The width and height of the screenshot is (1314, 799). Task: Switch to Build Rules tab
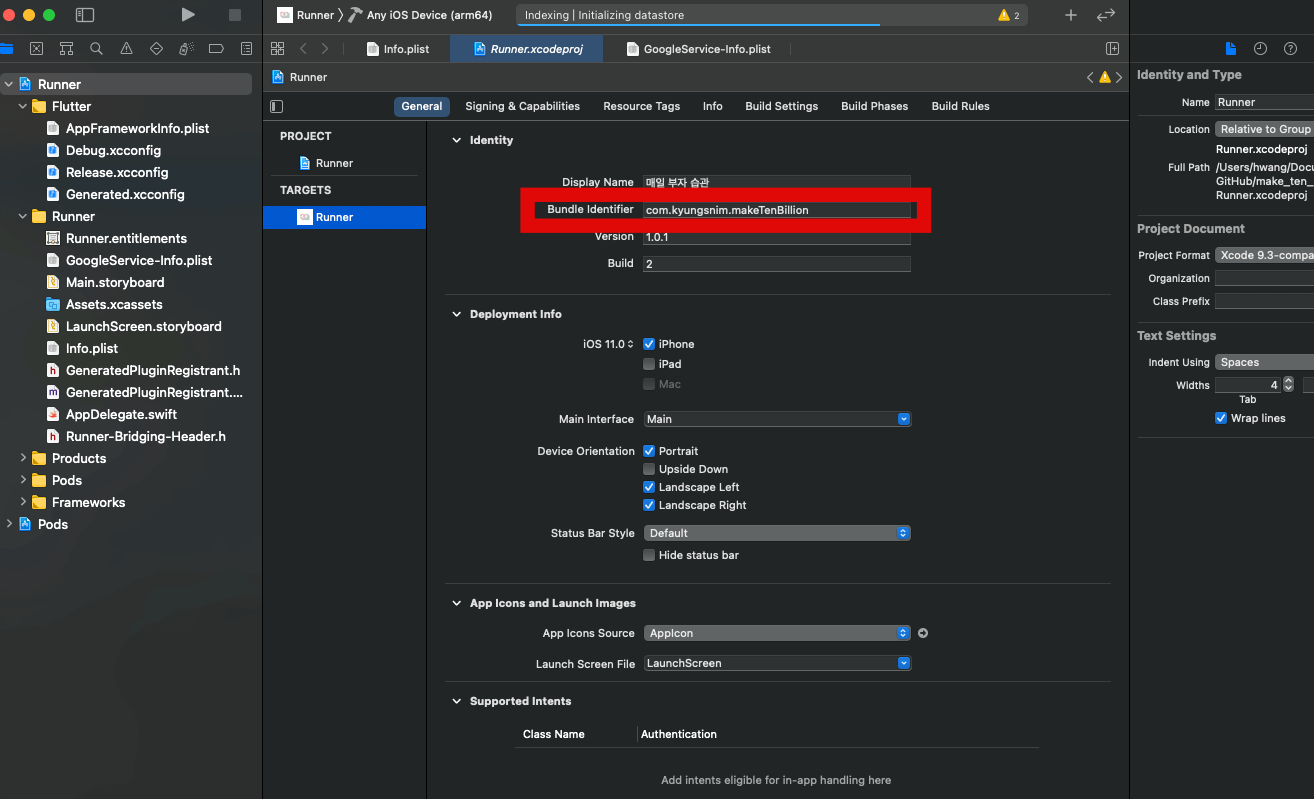[960, 106]
